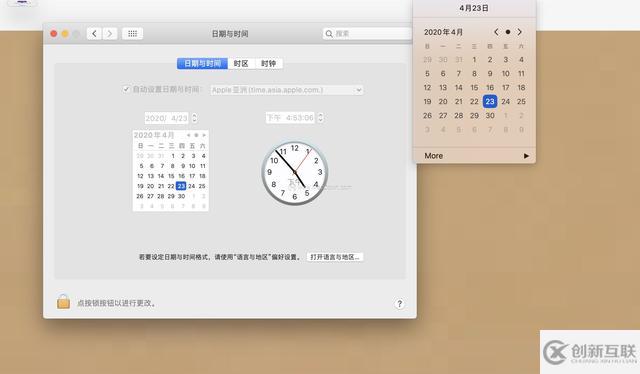This screenshot has width=640, height=374.
Task: Jump to today dot in popup calendar
Action: click(508, 32)
